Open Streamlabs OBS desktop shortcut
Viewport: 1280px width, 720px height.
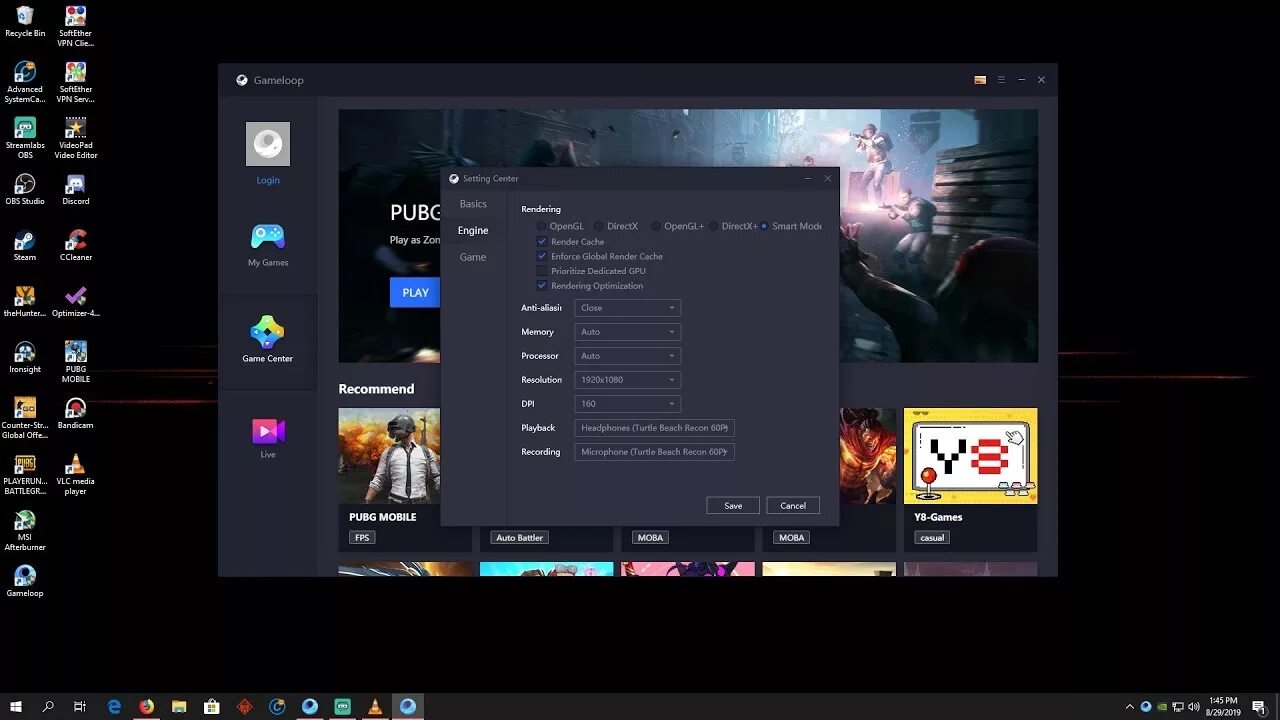tap(25, 138)
